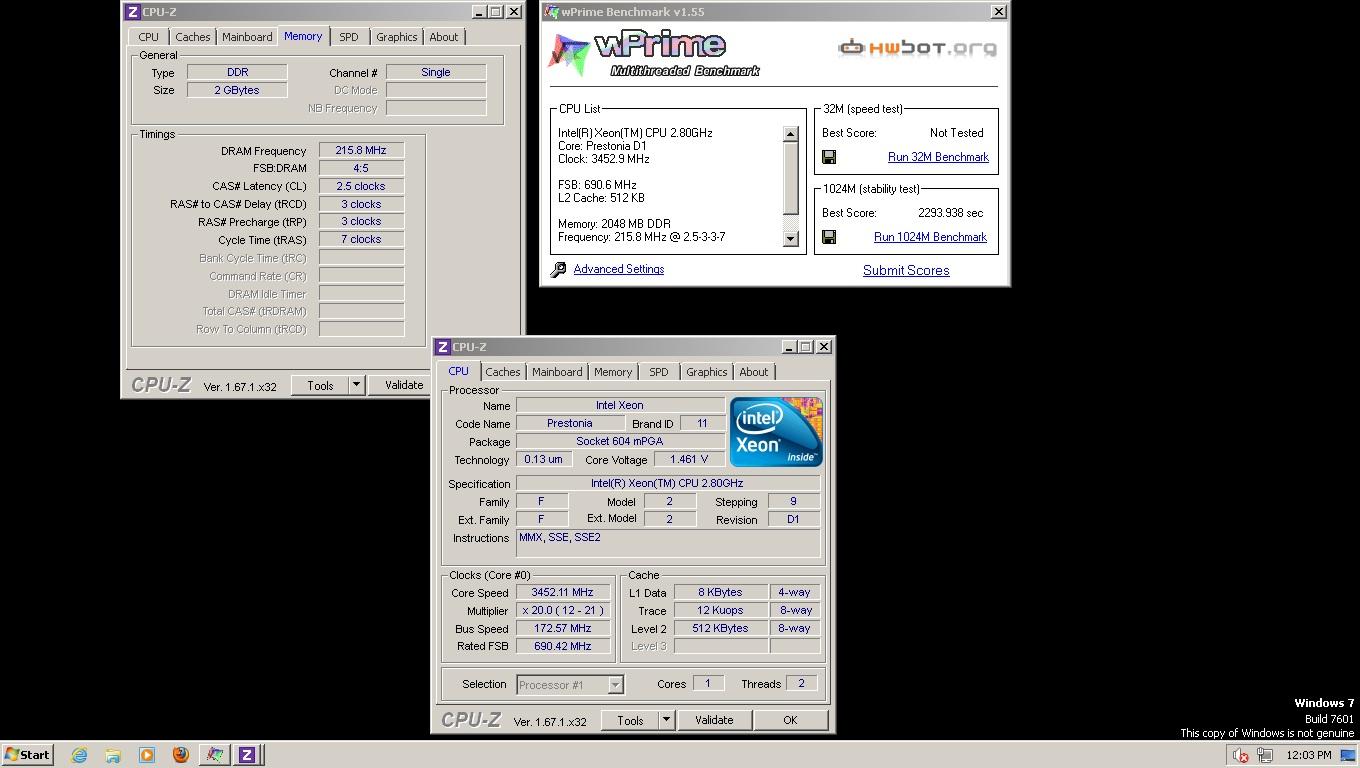Click the Tools button in the CPU-Z Memory window

click(x=320, y=385)
